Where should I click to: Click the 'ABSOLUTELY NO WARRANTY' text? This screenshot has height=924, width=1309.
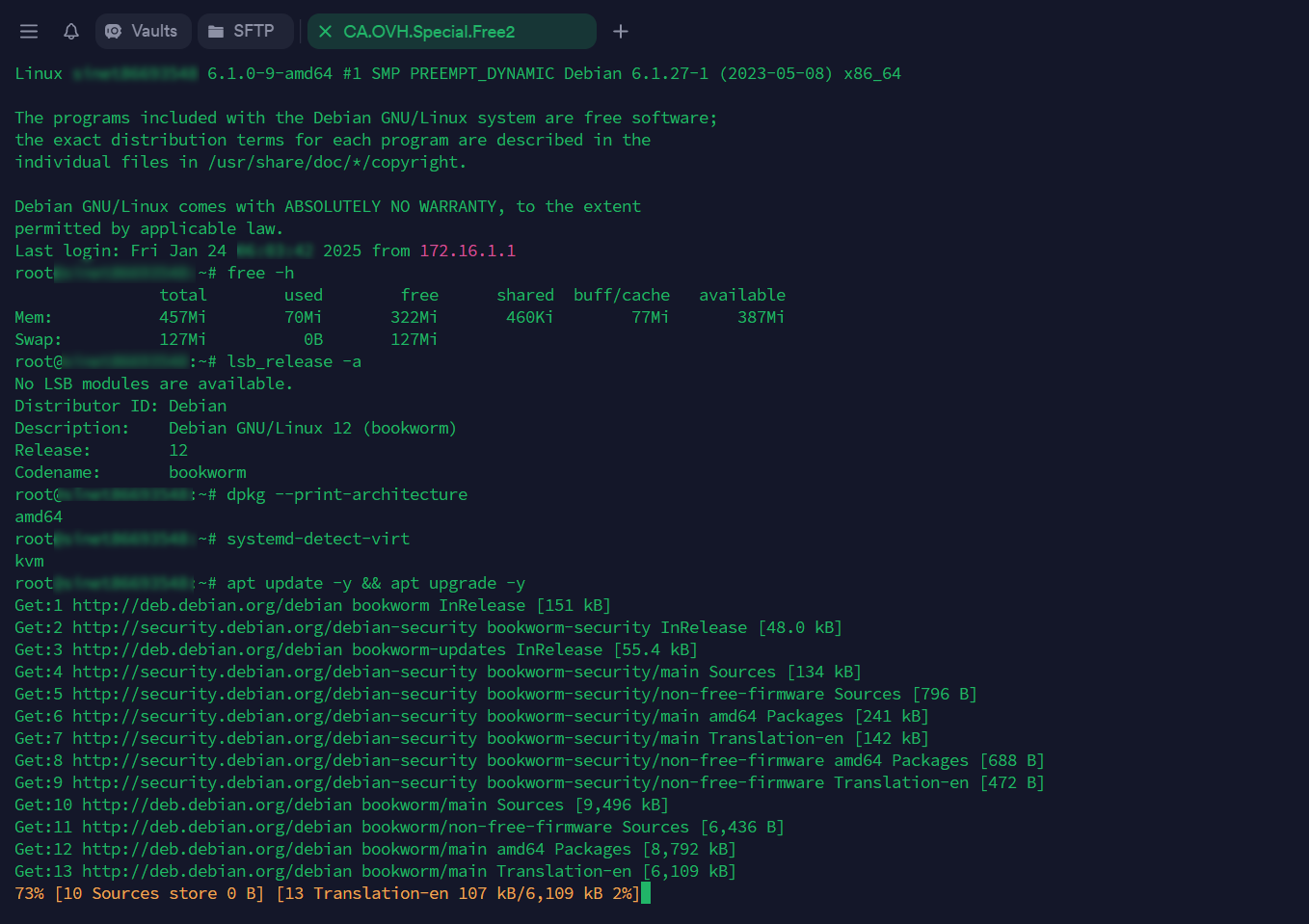click(390, 206)
